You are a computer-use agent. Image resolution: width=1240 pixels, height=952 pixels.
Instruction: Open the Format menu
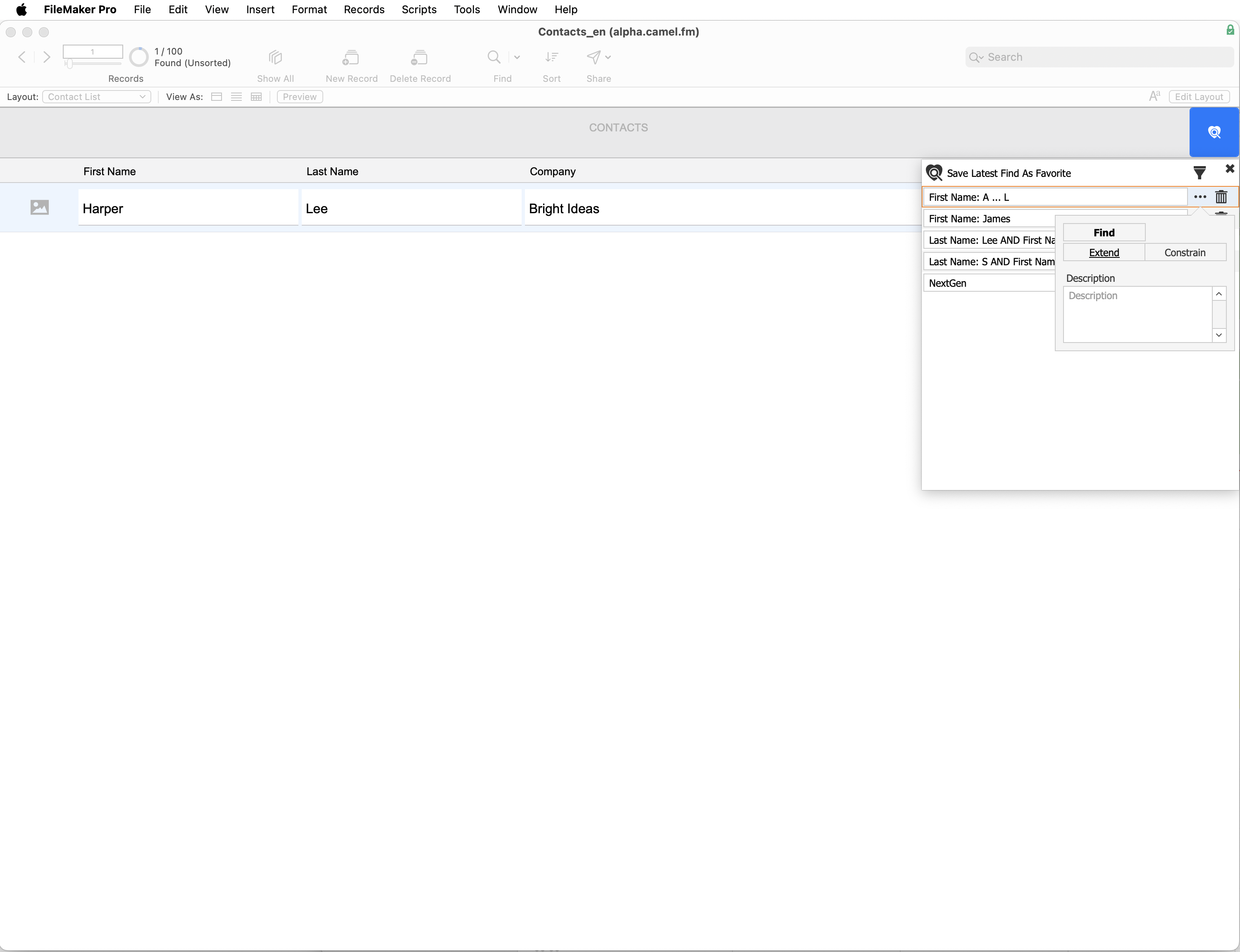click(310, 10)
